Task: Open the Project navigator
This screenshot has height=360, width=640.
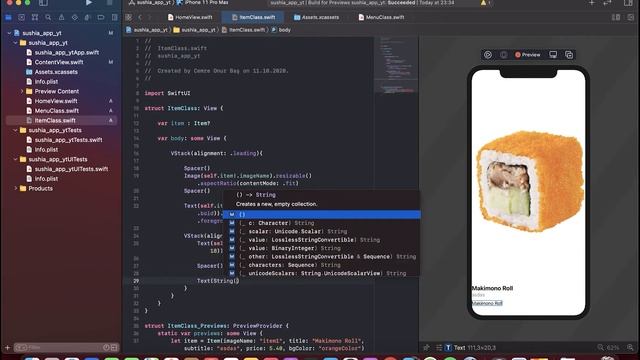Action: (8, 18)
